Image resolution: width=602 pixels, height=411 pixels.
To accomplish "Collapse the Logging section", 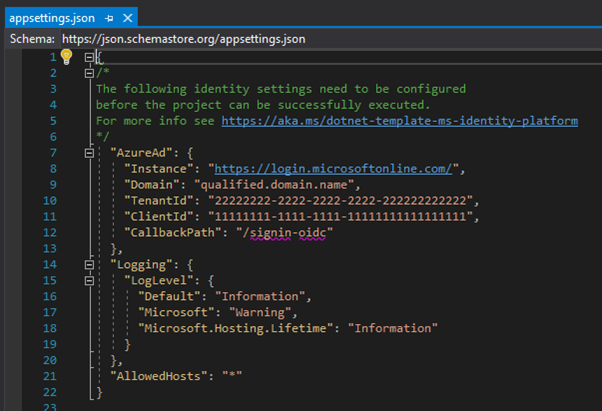I will coord(89,265).
